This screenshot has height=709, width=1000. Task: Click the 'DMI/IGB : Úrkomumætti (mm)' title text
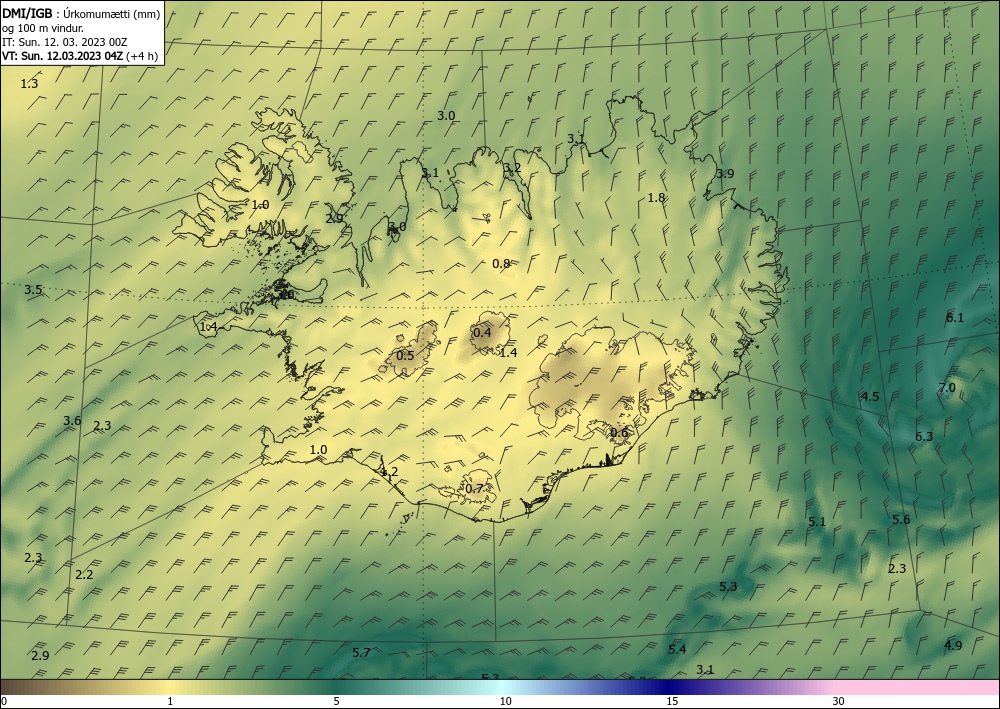pyautogui.click(x=81, y=14)
